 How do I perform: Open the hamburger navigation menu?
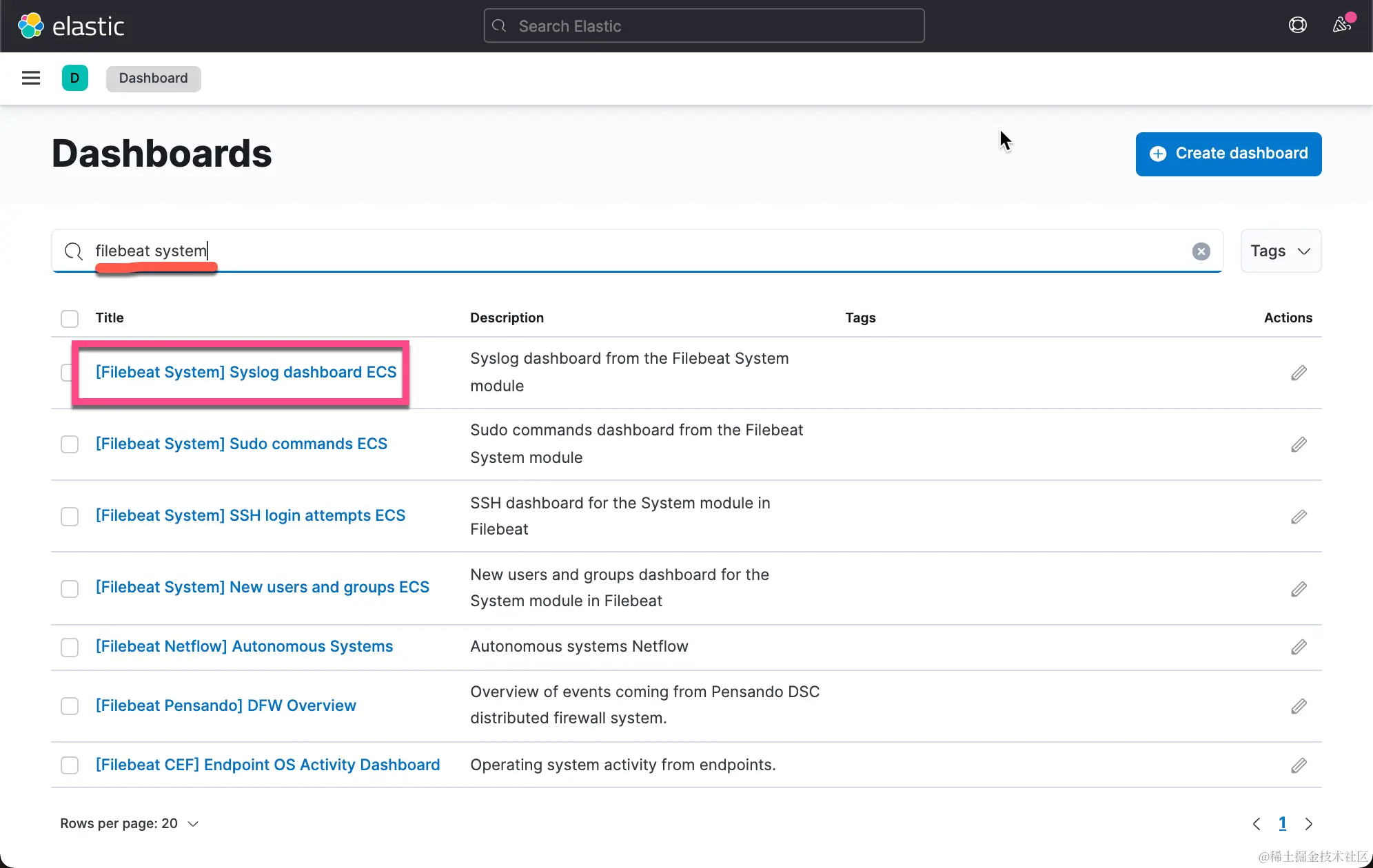coord(31,78)
